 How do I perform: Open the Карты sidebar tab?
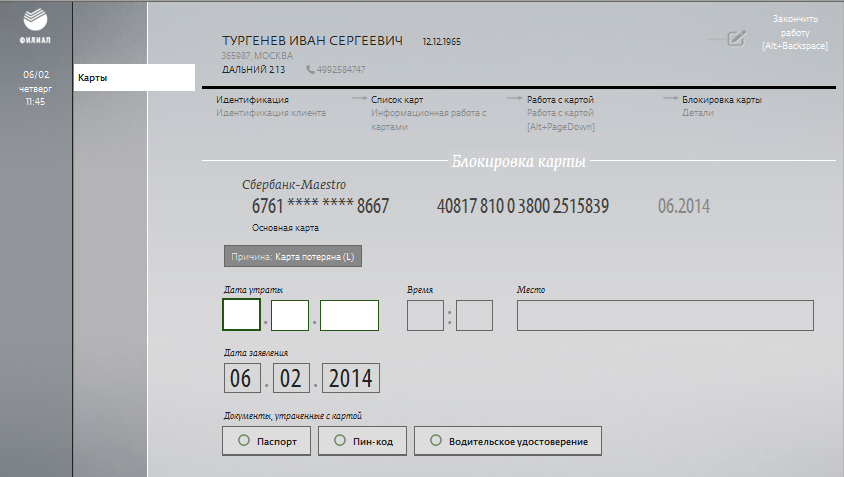(x=134, y=78)
